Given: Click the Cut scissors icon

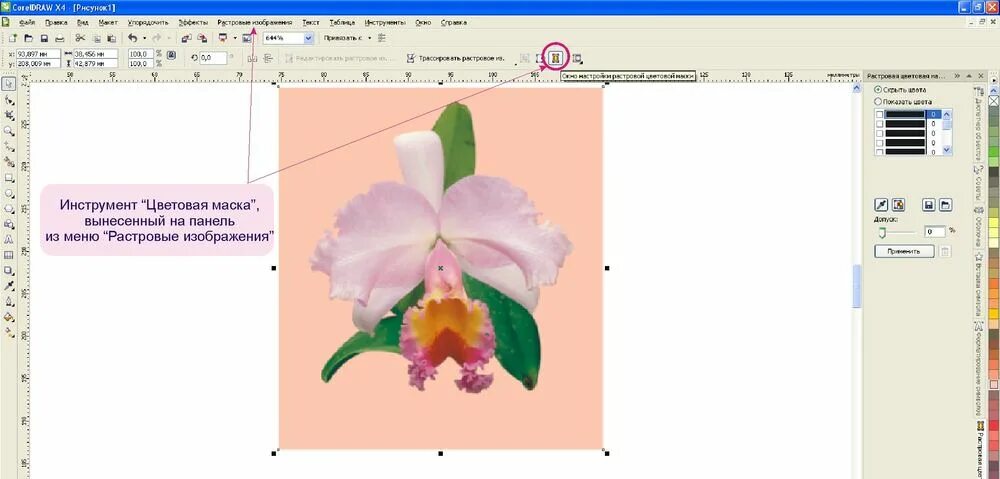Looking at the screenshot, I should coord(80,38).
